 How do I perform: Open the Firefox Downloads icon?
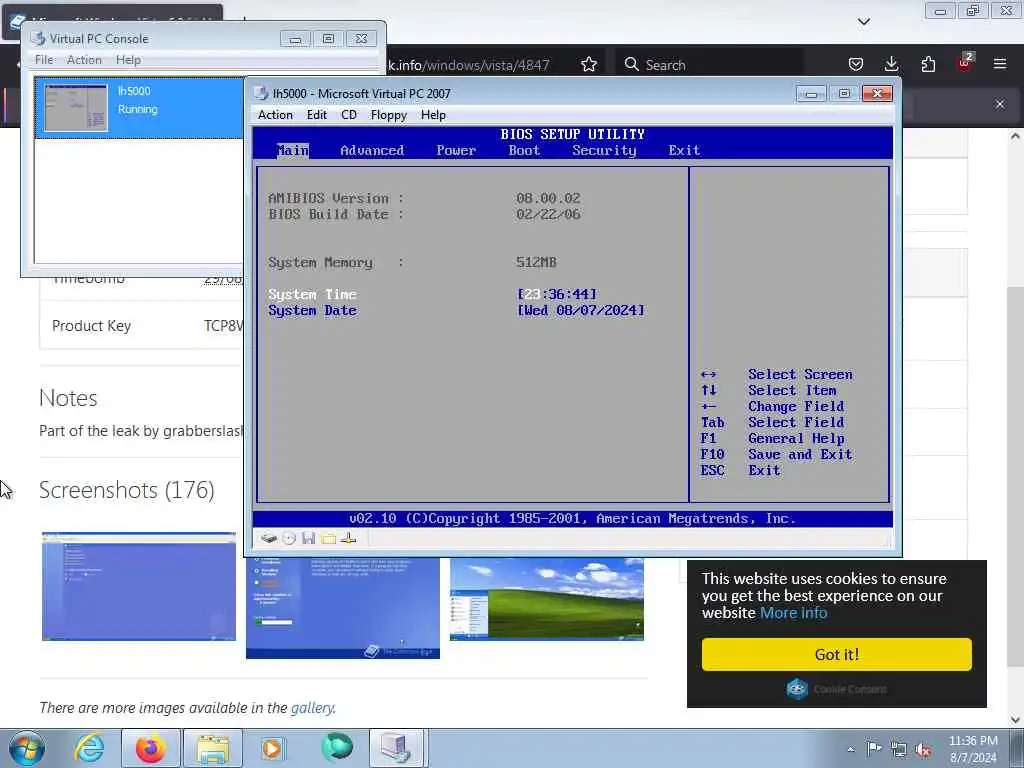pyautogui.click(x=891, y=65)
